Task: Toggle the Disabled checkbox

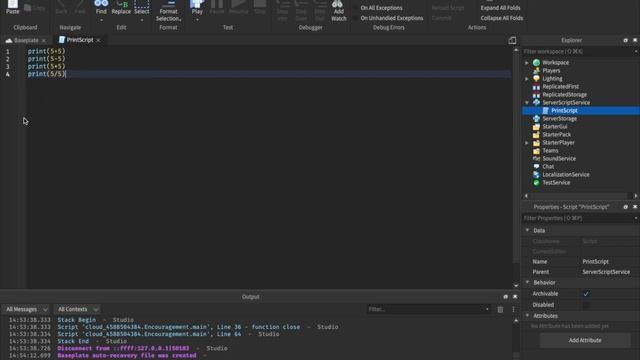Action: point(586,304)
